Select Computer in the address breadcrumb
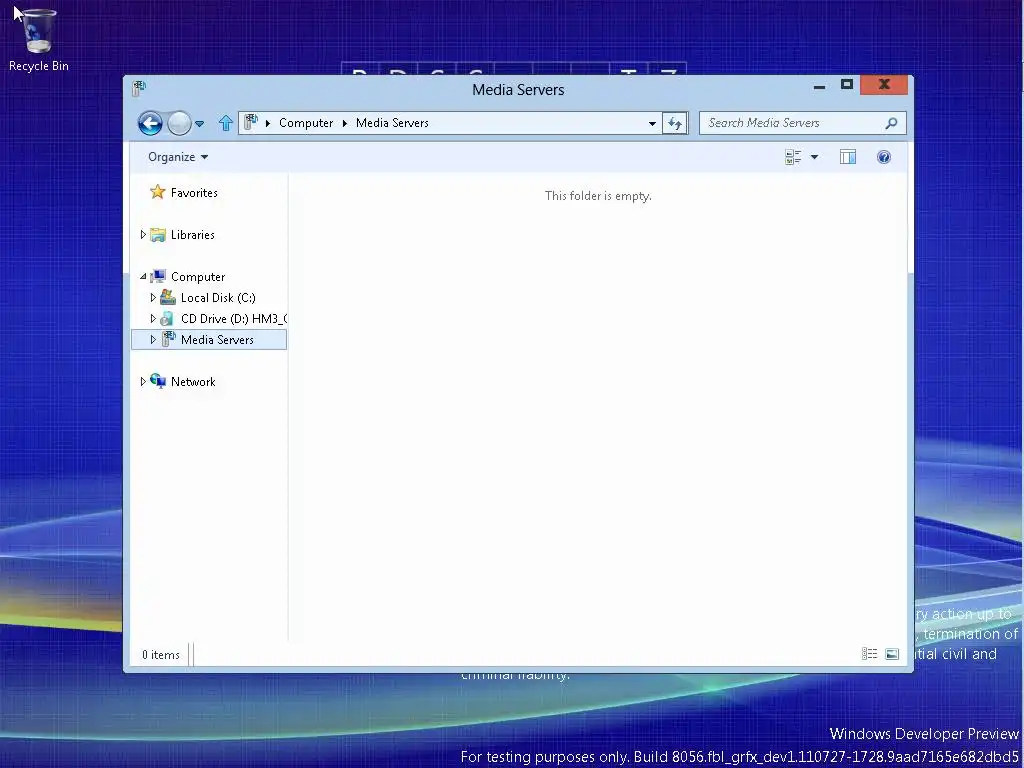Image resolution: width=1024 pixels, height=768 pixels. [306, 123]
